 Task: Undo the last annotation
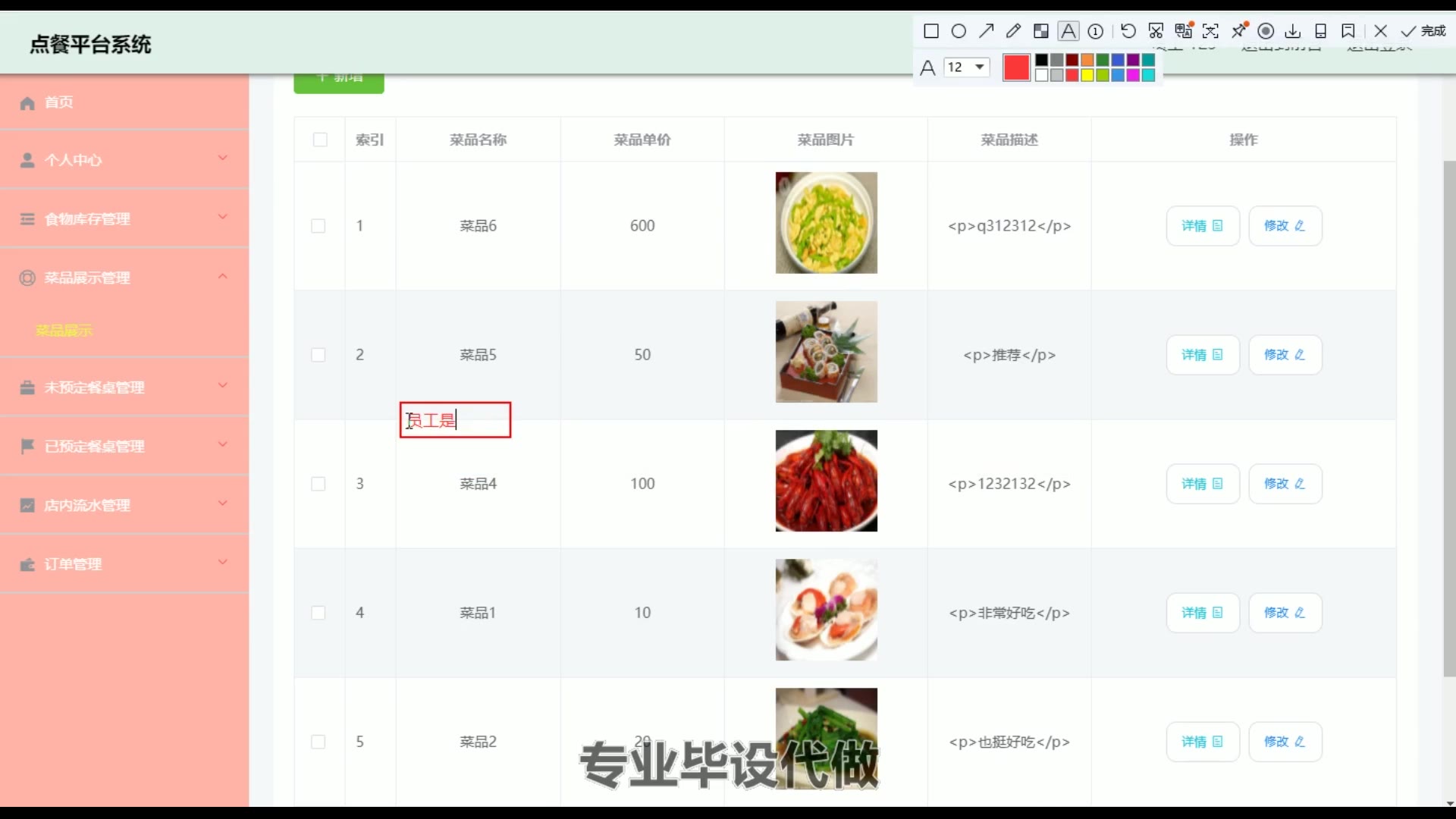[x=1128, y=31]
